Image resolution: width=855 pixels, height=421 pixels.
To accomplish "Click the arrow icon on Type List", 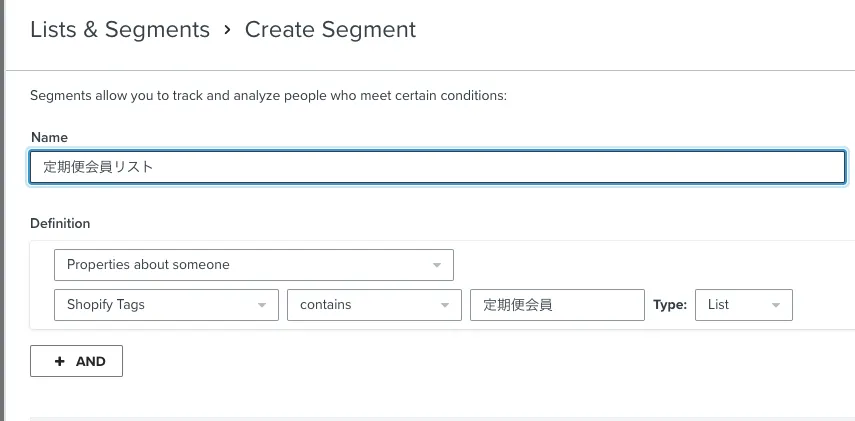I will pyautogui.click(x=776, y=305).
